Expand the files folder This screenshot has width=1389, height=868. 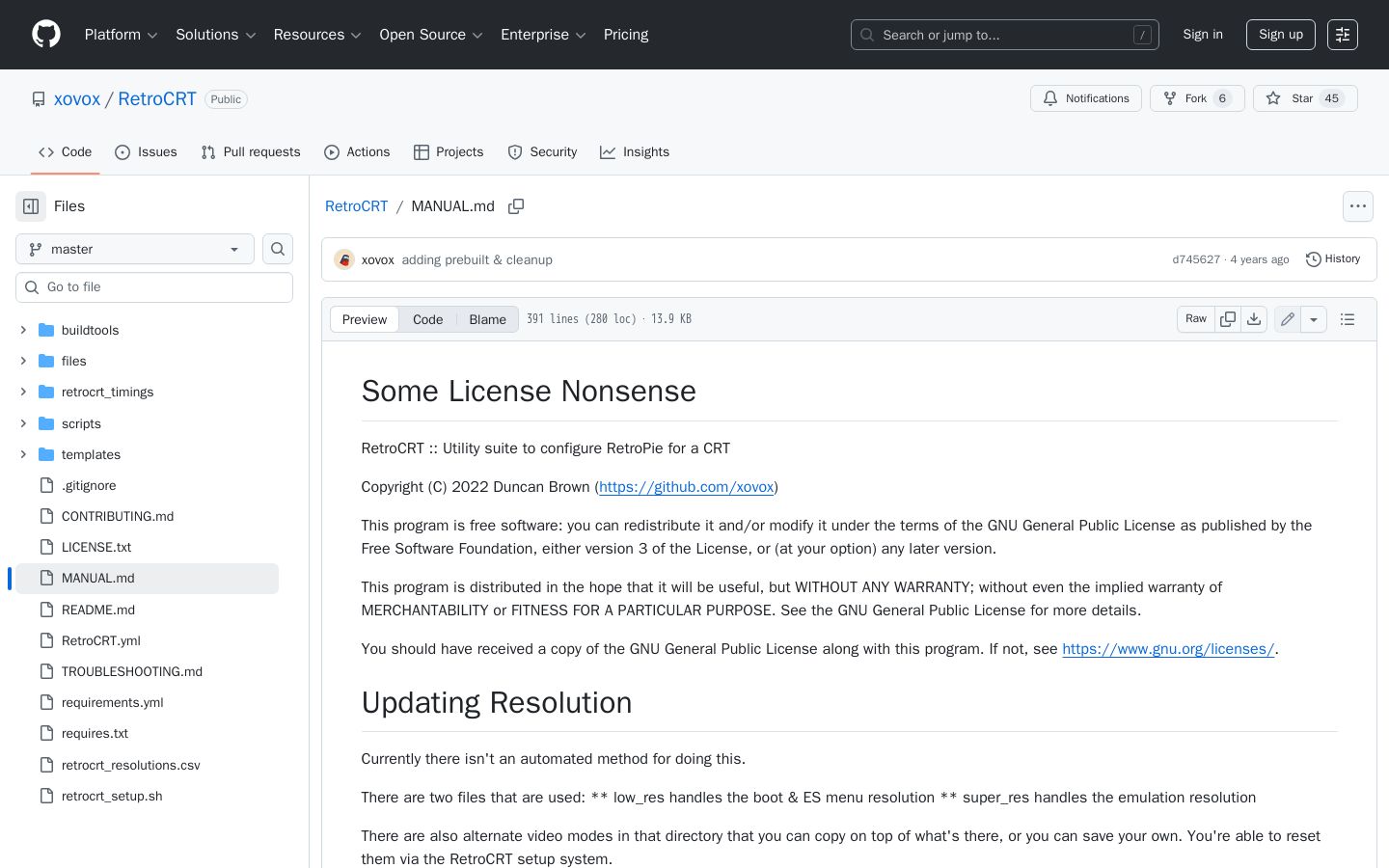point(23,361)
